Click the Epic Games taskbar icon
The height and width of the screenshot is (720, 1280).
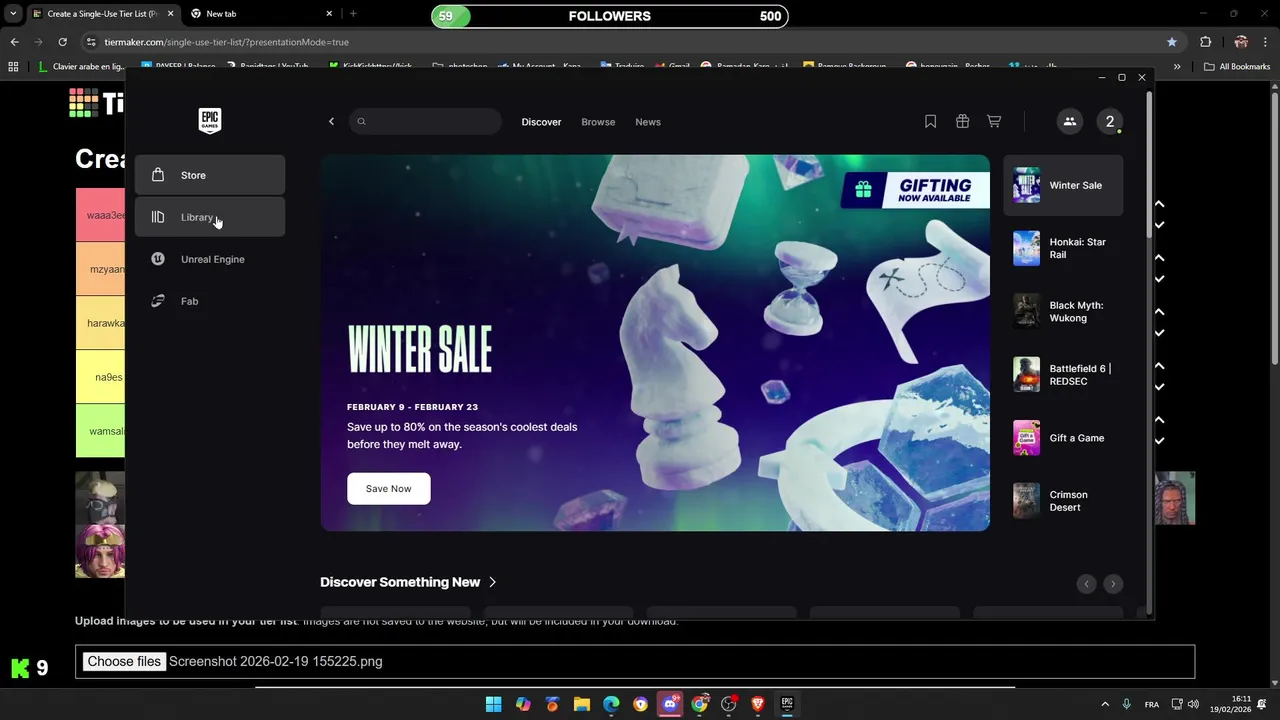pyautogui.click(x=787, y=704)
